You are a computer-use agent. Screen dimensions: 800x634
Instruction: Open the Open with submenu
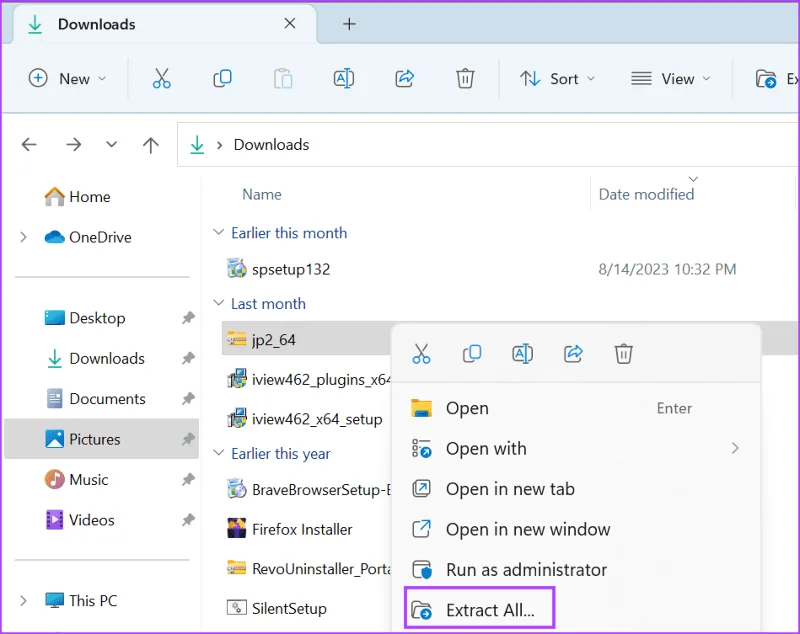576,448
